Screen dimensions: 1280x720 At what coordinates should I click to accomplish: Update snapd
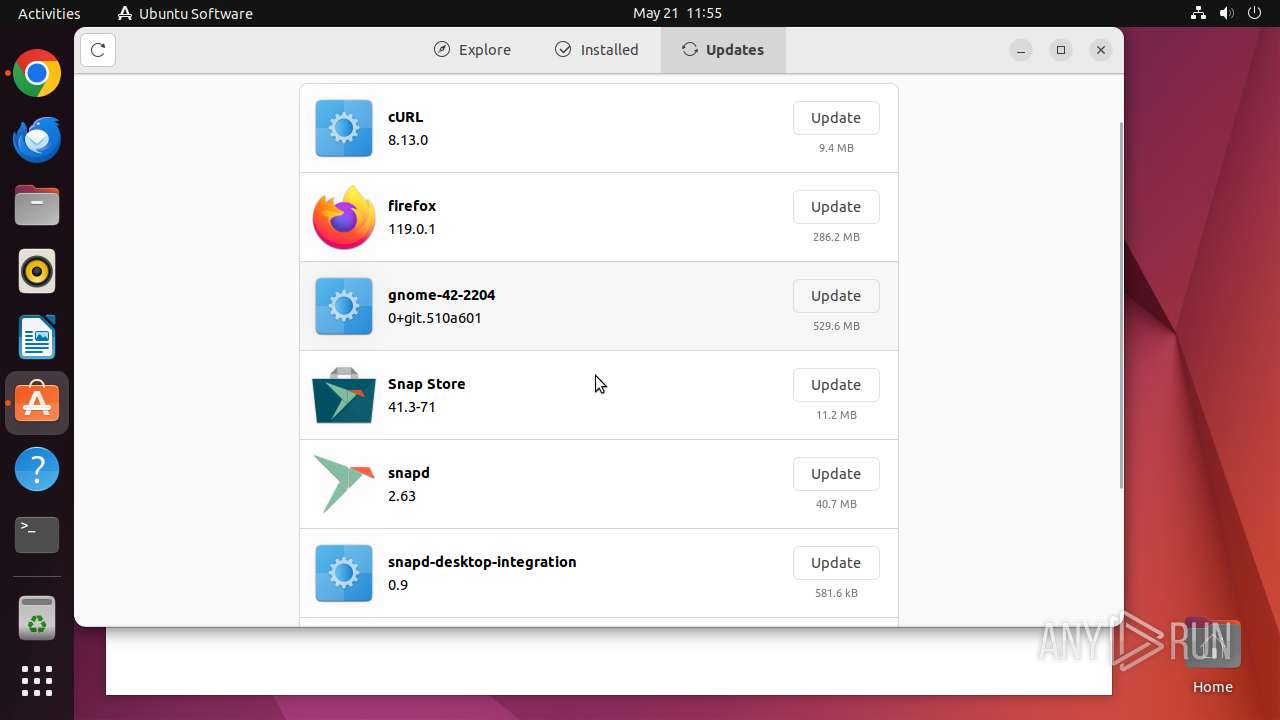836,474
